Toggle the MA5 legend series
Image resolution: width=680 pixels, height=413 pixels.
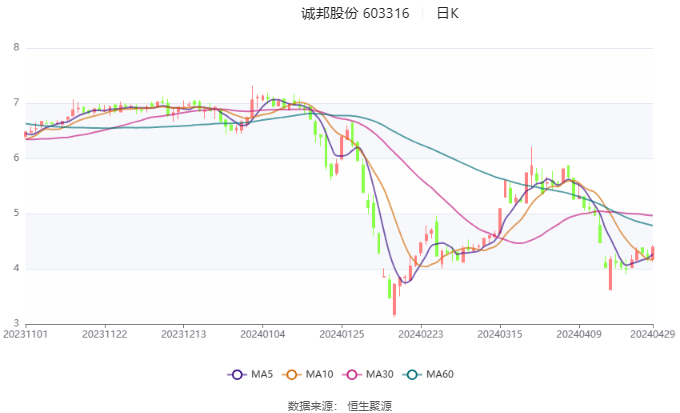(x=251, y=374)
